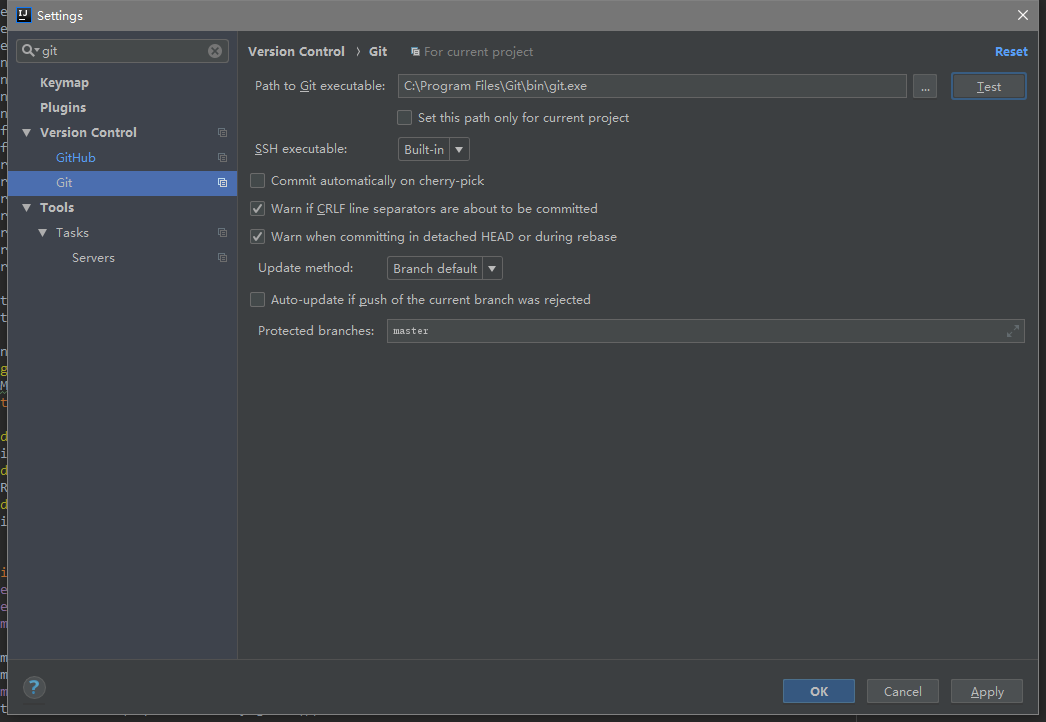Open the Update method dropdown
The image size is (1046, 722).
[445, 269]
